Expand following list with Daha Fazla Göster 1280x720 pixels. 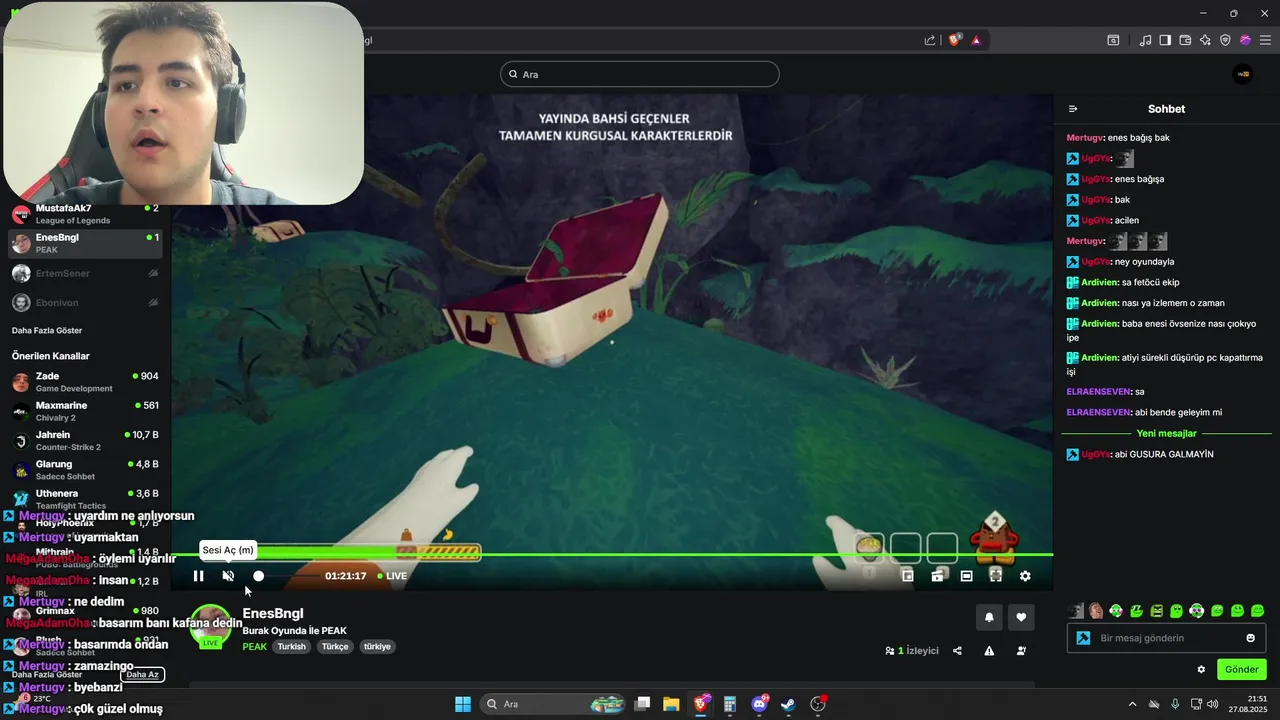(x=47, y=330)
